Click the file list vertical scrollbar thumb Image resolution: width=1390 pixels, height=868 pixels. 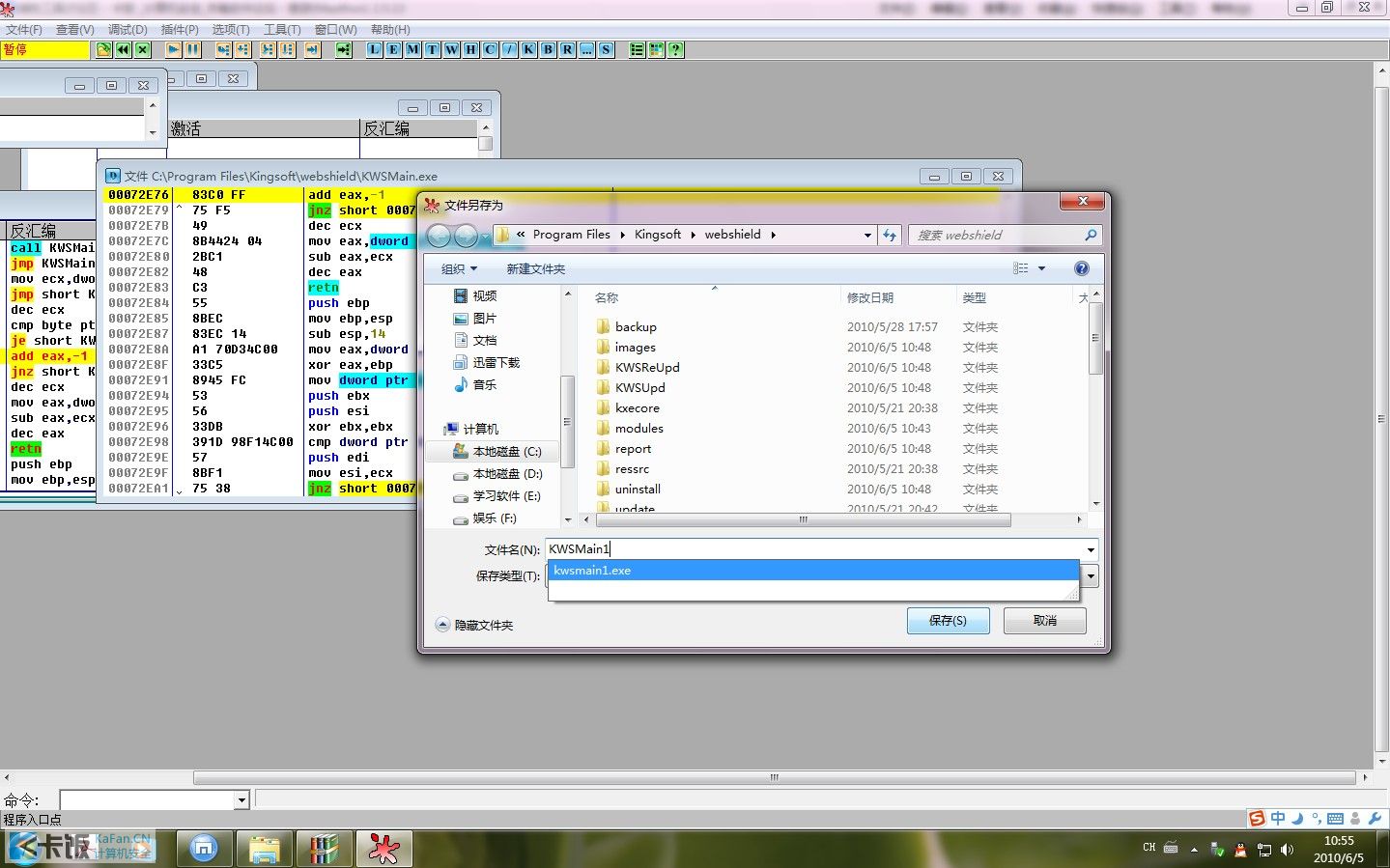tap(1095, 338)
